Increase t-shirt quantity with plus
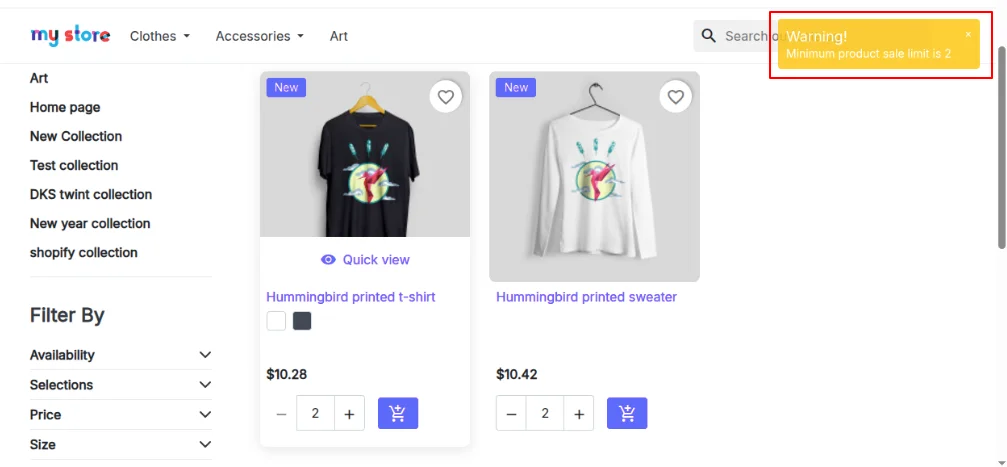 click(x=349, y=414)
